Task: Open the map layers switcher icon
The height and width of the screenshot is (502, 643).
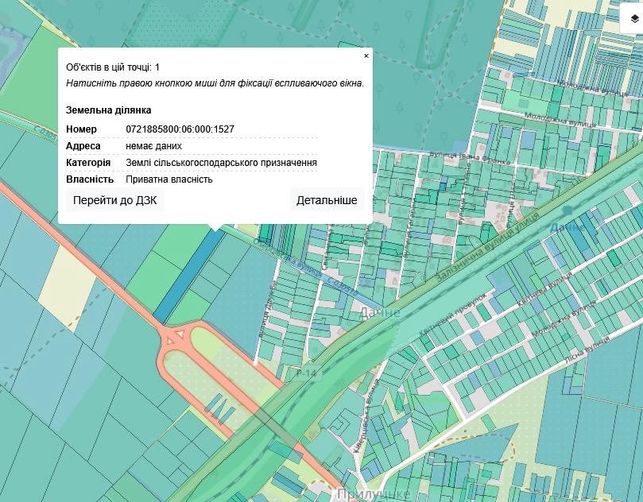Action: 634,19
